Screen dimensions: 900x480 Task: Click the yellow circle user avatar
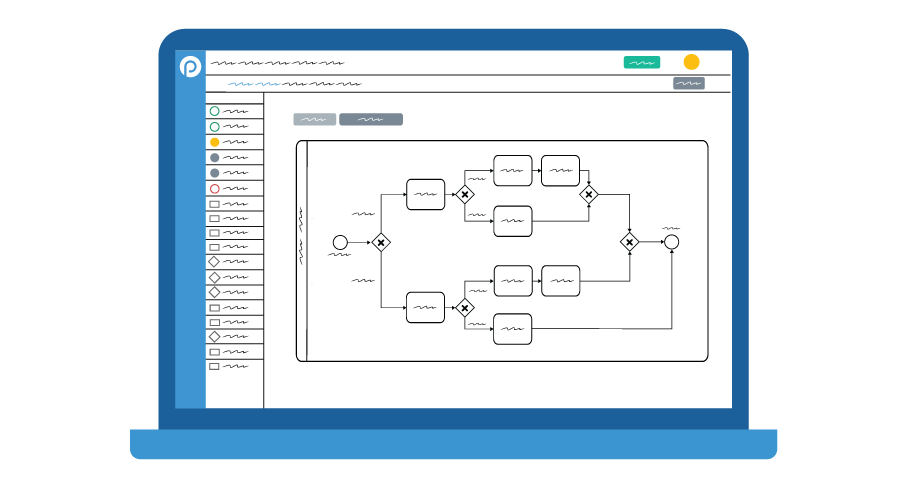click(x=692, y=62)
